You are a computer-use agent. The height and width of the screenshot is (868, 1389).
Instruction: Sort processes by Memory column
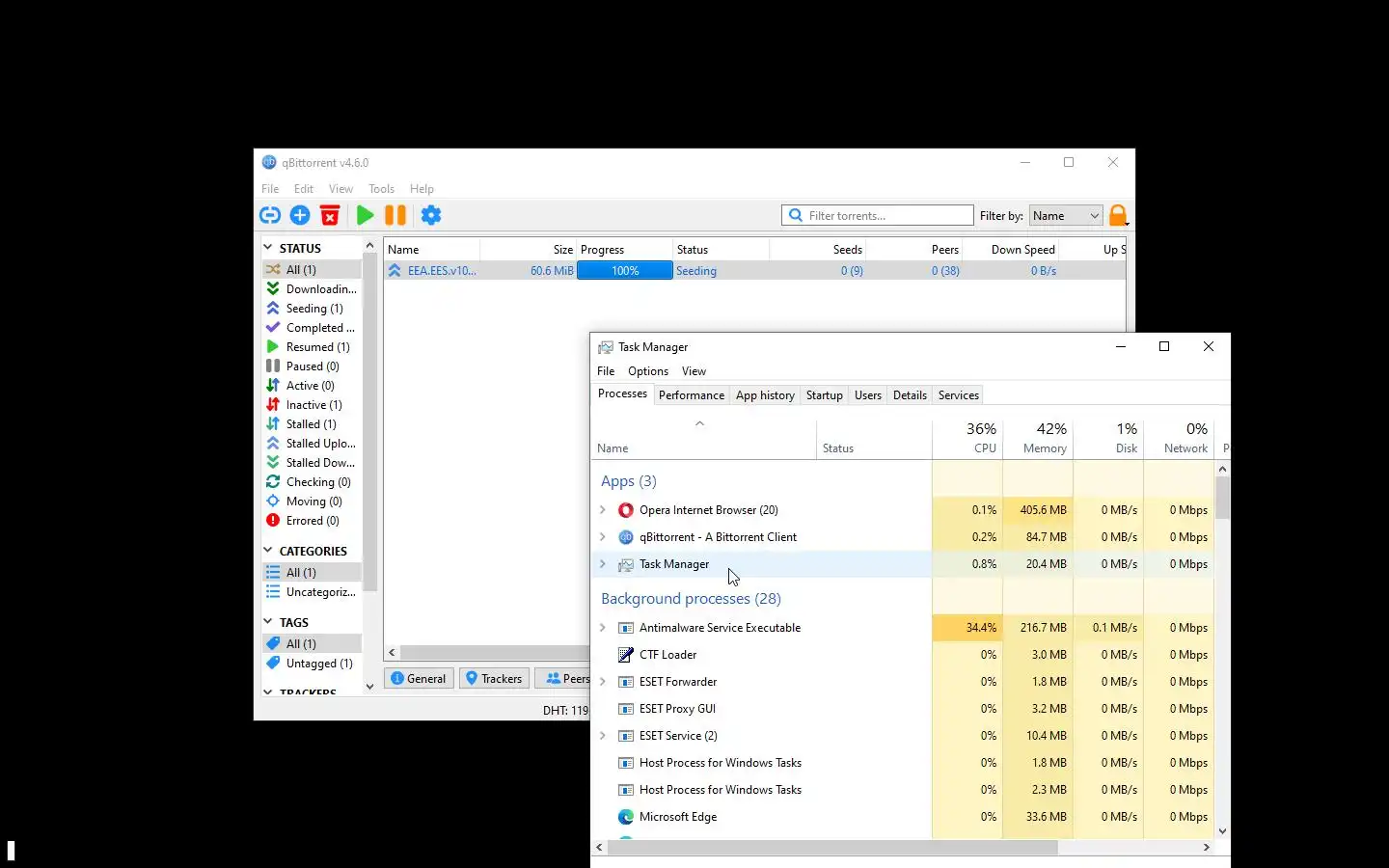coord(1038,438)
